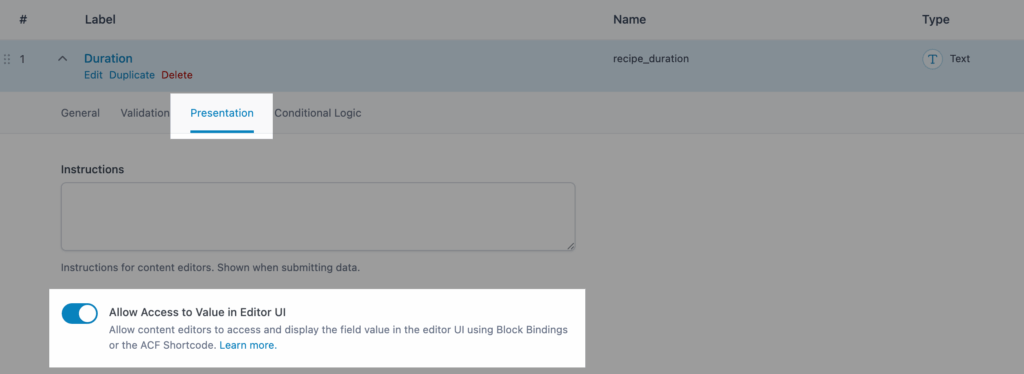Focus the Instructions text area
1024x374 pixels.
click(x=318, y=217)
